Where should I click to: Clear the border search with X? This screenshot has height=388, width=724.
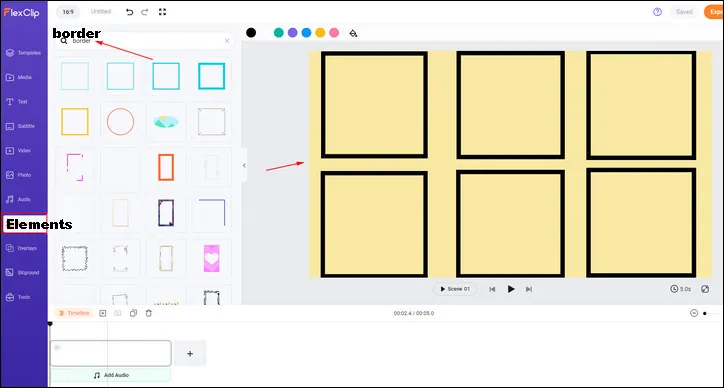227,41
